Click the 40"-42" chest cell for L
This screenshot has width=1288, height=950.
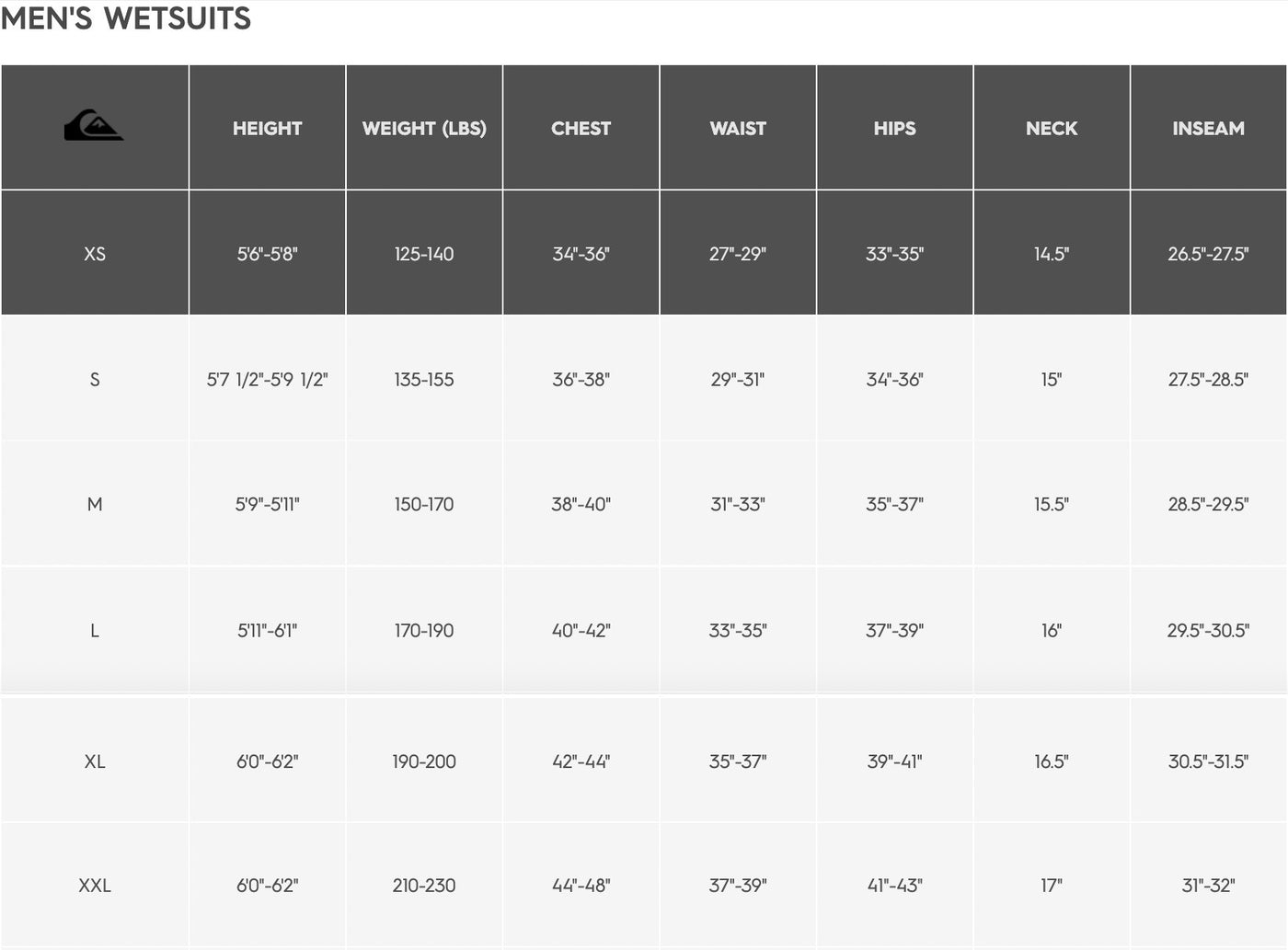pos(581,631)
